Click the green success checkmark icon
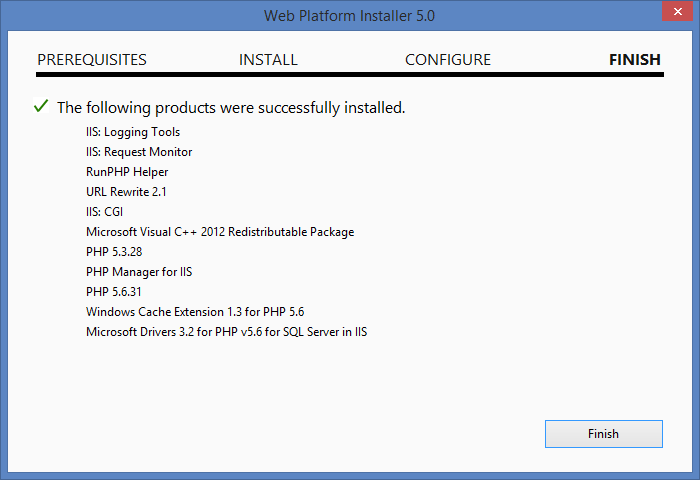Screen dimensions: 700x480 tap(41, 106)
